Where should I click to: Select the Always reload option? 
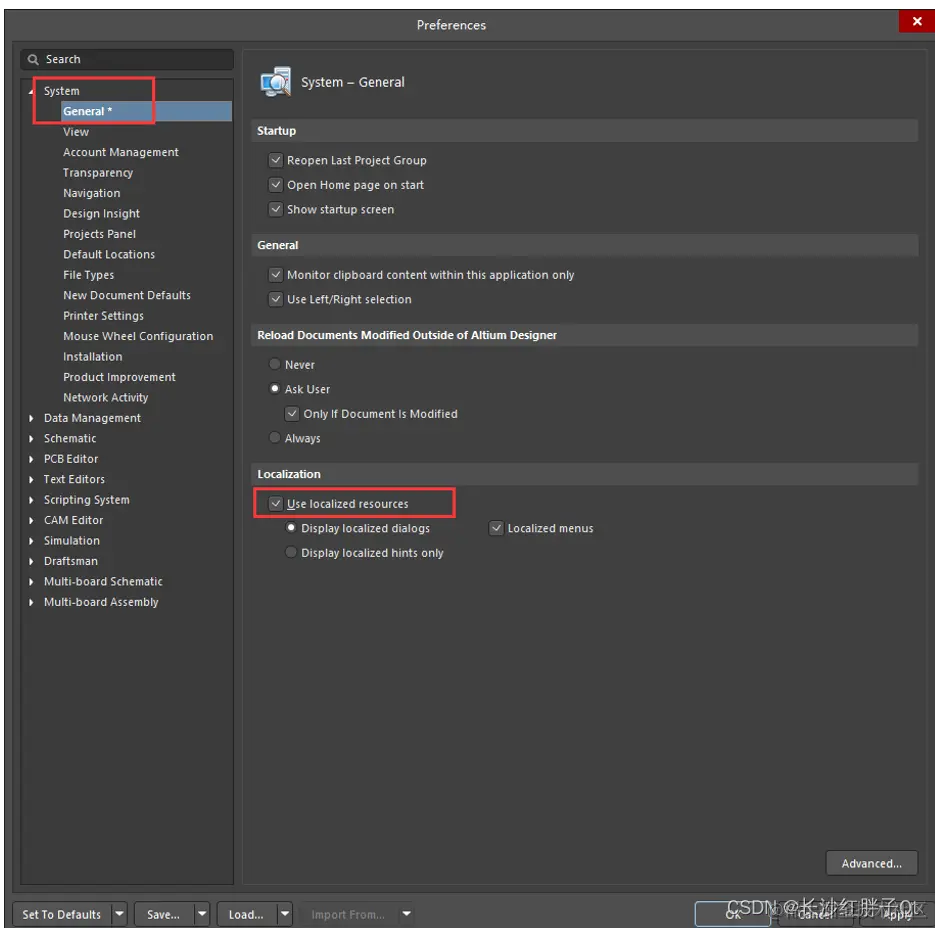(274, 437)
